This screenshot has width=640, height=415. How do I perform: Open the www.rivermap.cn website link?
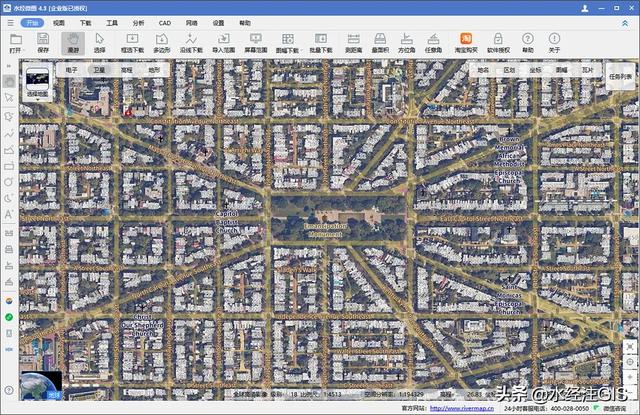(x=461, y=408)
